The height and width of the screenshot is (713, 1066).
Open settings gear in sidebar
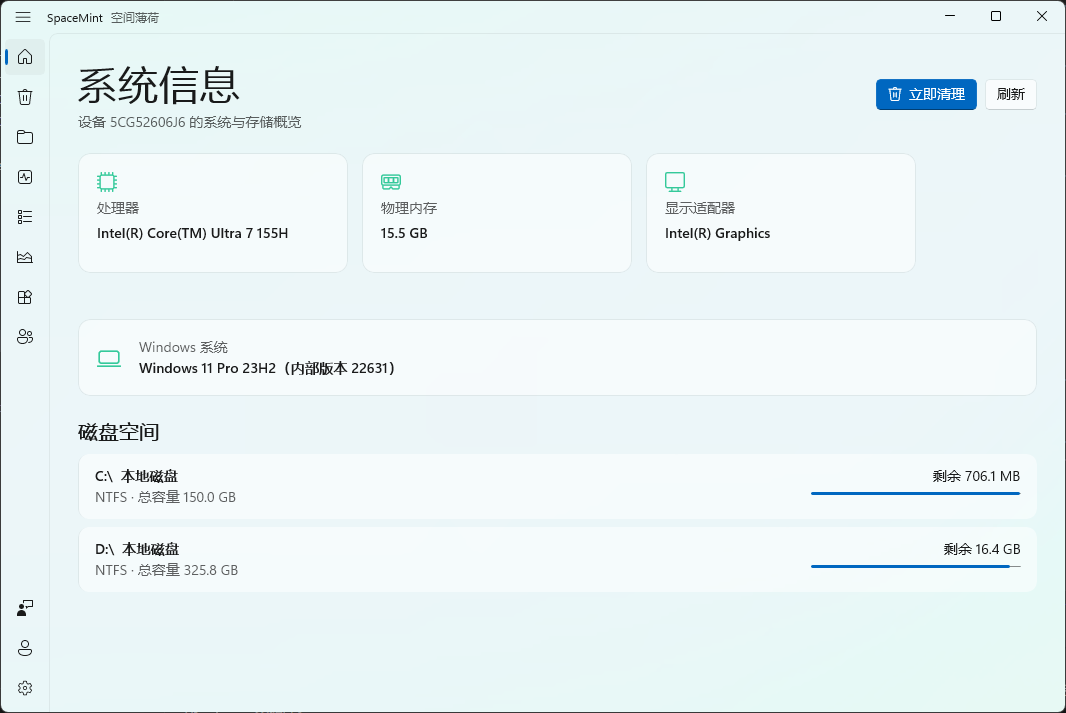(x=25, y=688)
